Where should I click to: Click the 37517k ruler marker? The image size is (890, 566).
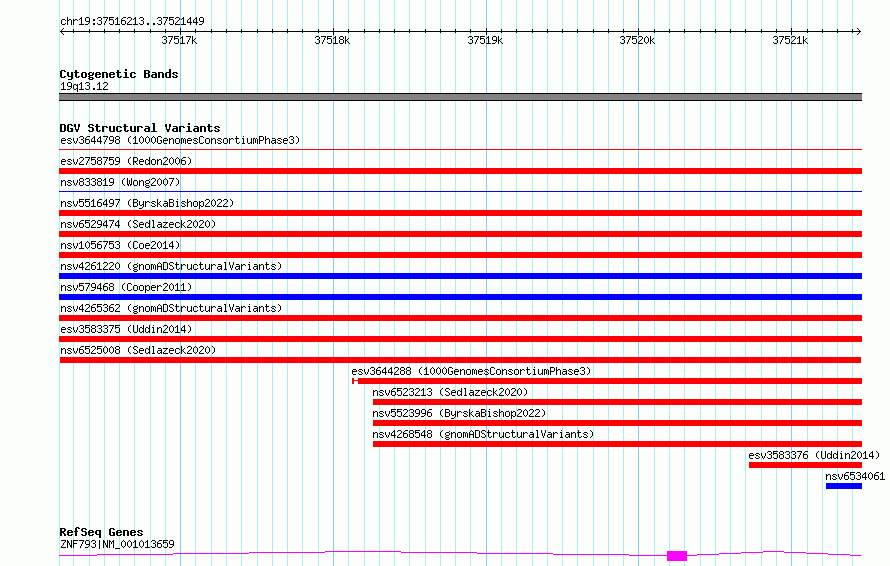[x=179, y=40]
